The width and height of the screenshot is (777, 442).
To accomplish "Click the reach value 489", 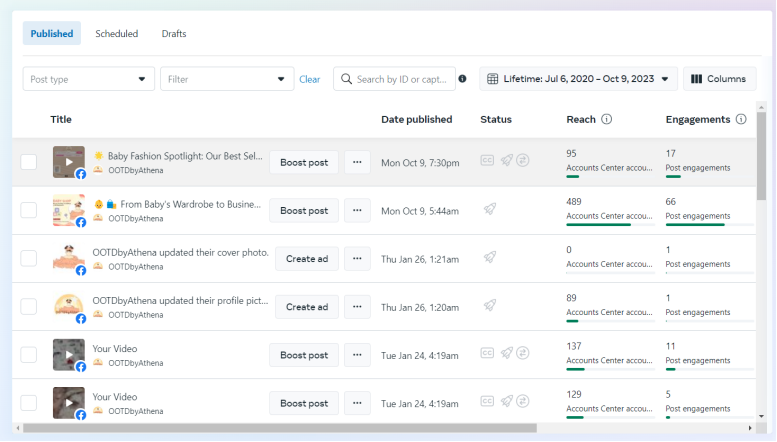I will pyautogui.click(x=574, y=202).
